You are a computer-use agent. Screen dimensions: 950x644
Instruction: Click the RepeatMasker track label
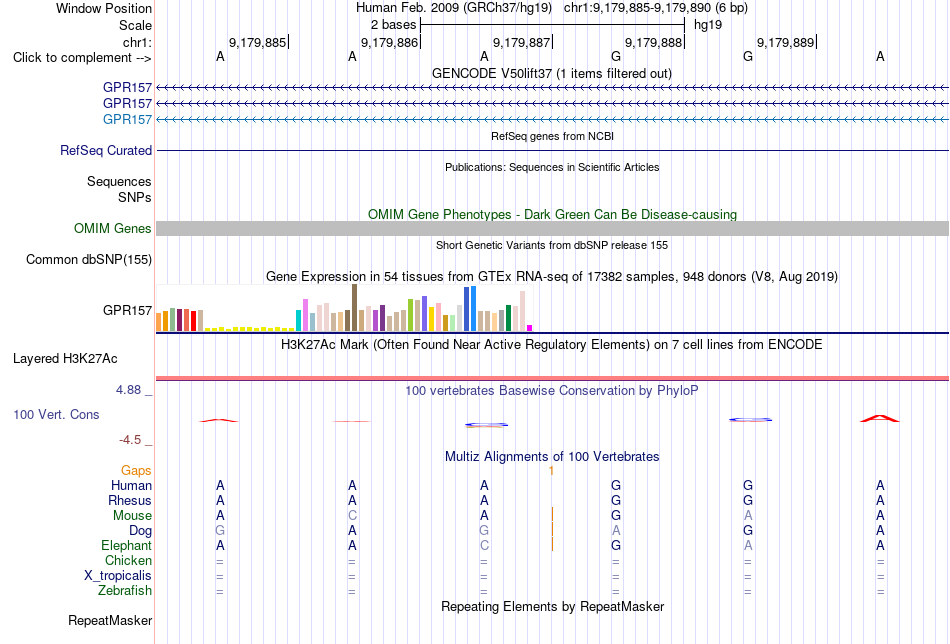click(x=110, y=620)
